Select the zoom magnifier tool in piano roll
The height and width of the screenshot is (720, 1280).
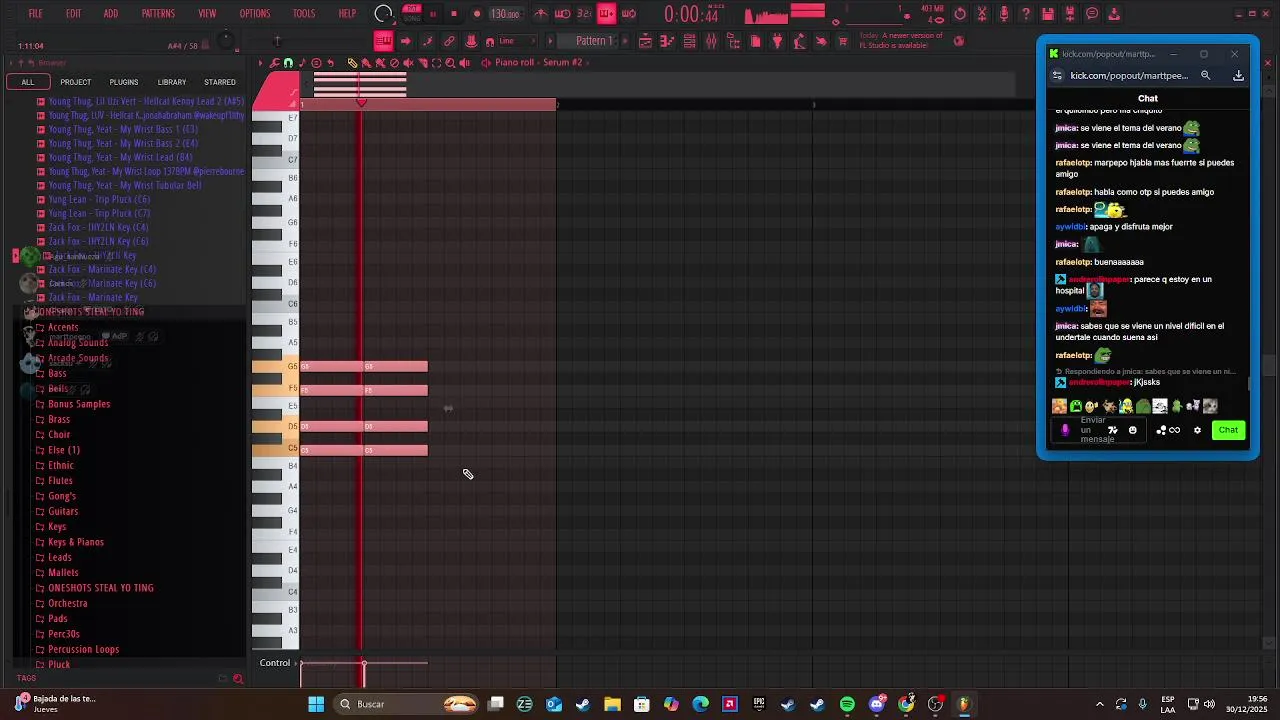point(450,63)
